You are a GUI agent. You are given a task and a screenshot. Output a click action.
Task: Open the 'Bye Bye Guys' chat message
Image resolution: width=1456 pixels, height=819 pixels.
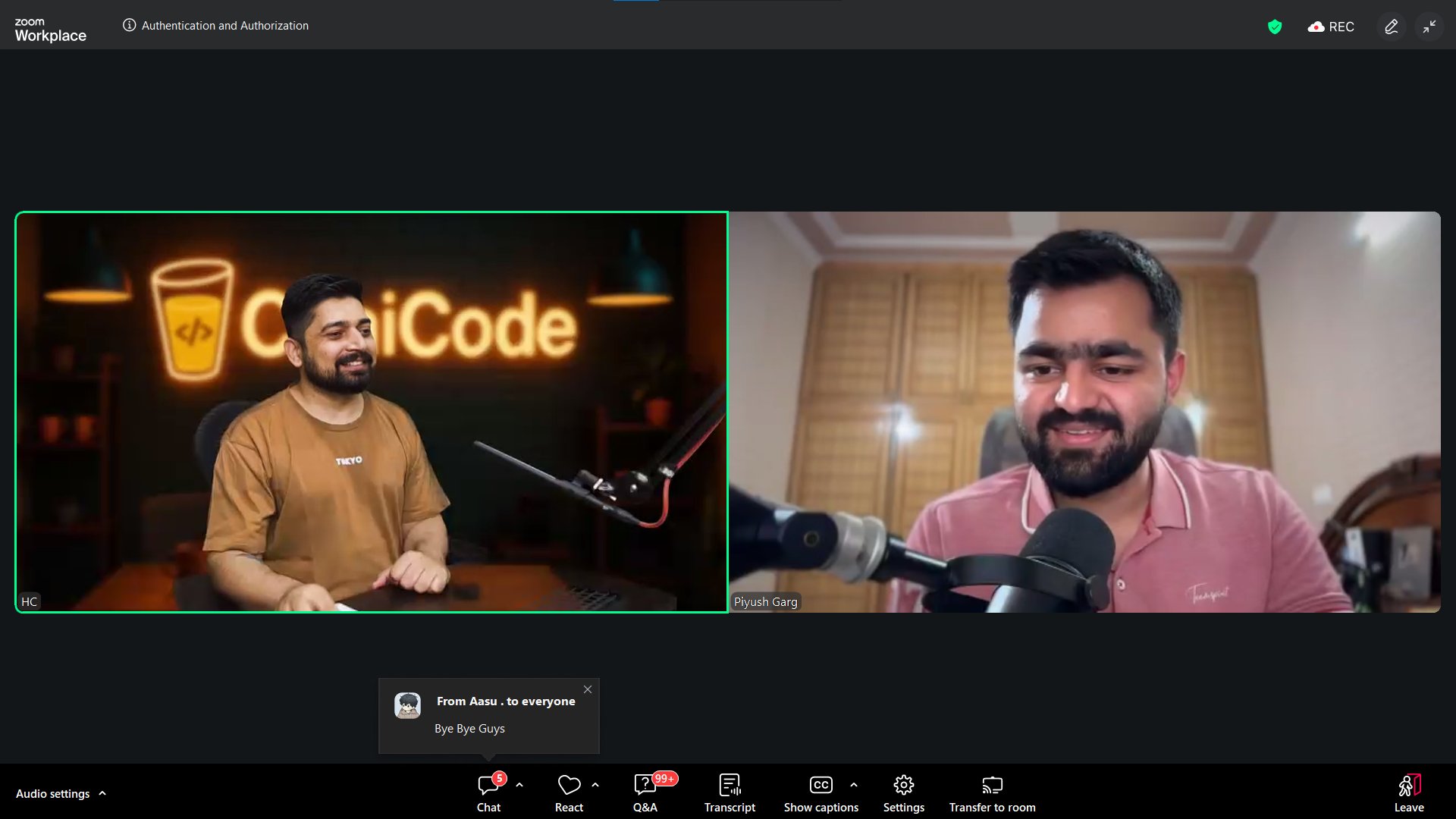(469, 728)
